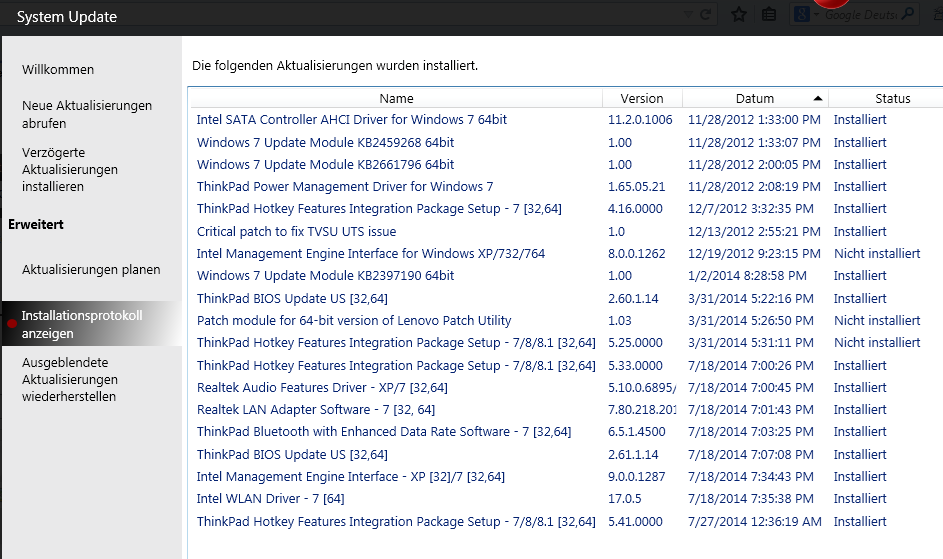
Task: Click date 12/7/2012 3:32:35 PM cell
Action: [x=751, y=209]
